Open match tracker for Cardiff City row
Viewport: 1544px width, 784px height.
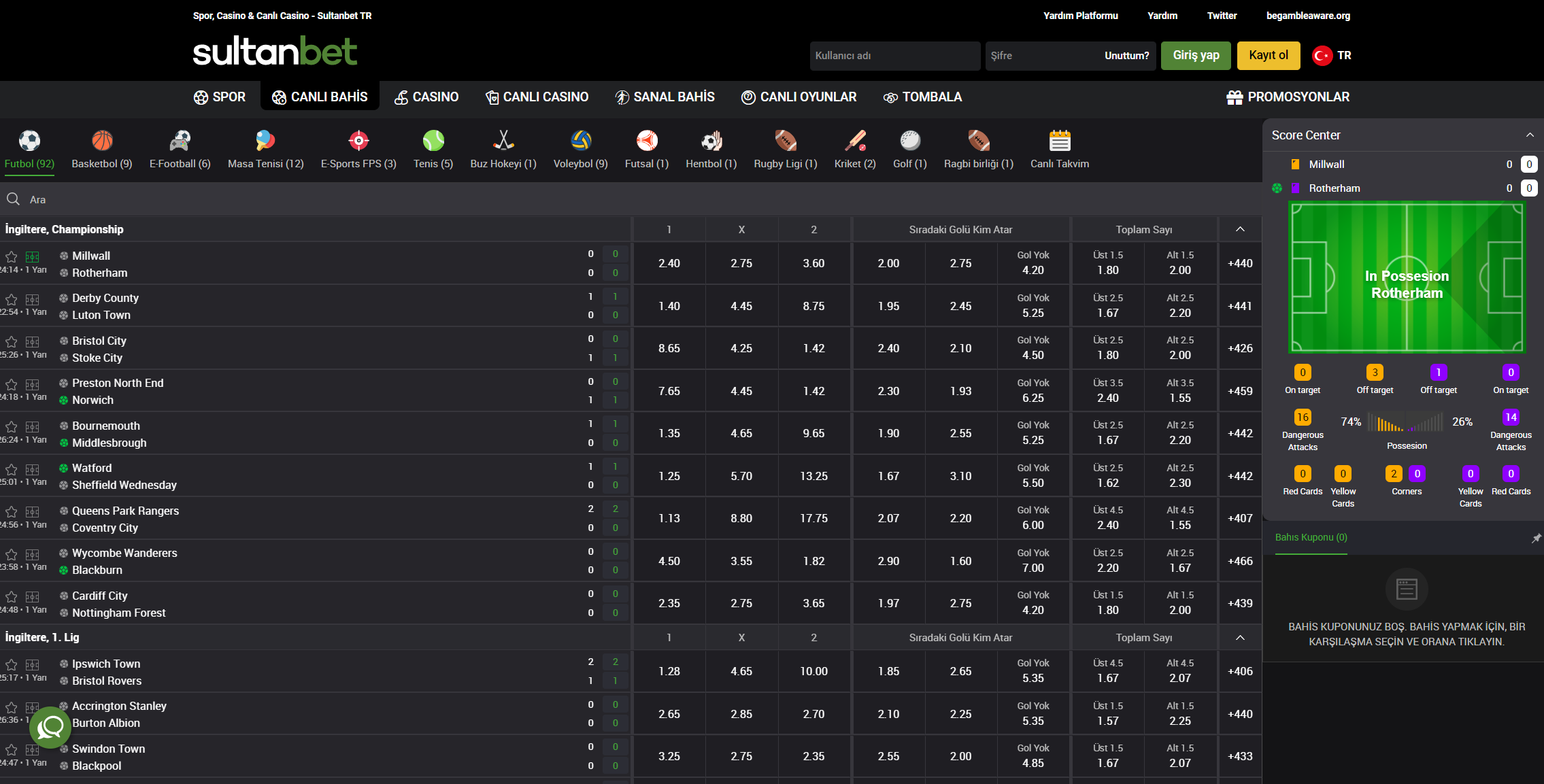[33, 596]
